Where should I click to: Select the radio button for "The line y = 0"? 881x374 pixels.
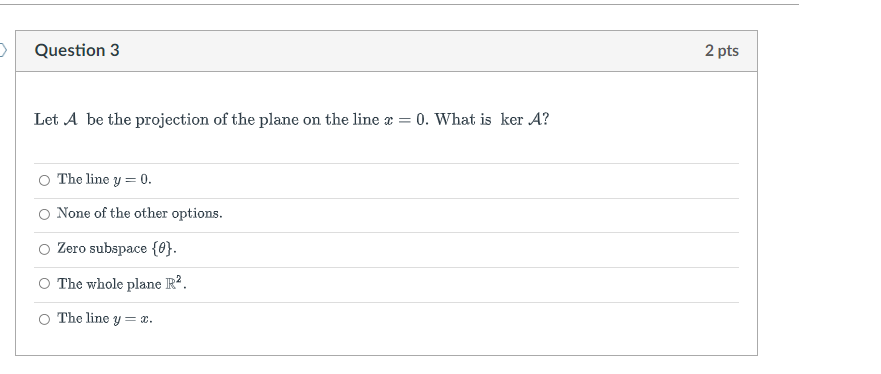[44, 180]
